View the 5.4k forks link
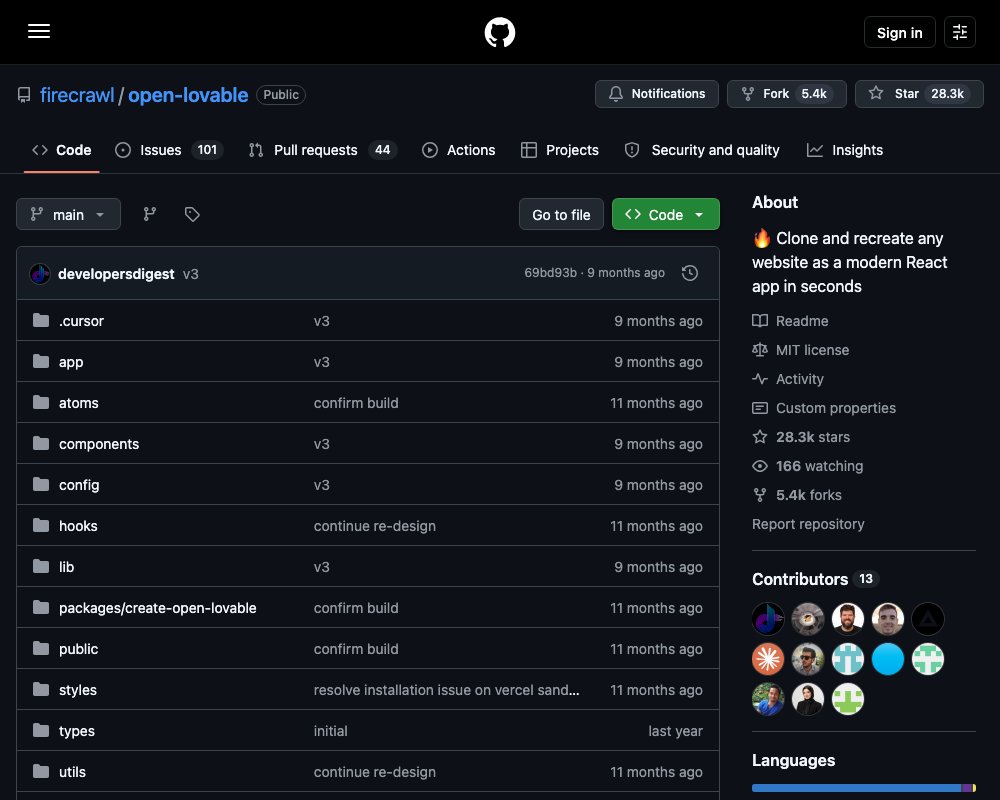The width and height of the screenshot is (1000, 800). pyautogui.click(x=797, y=495)
